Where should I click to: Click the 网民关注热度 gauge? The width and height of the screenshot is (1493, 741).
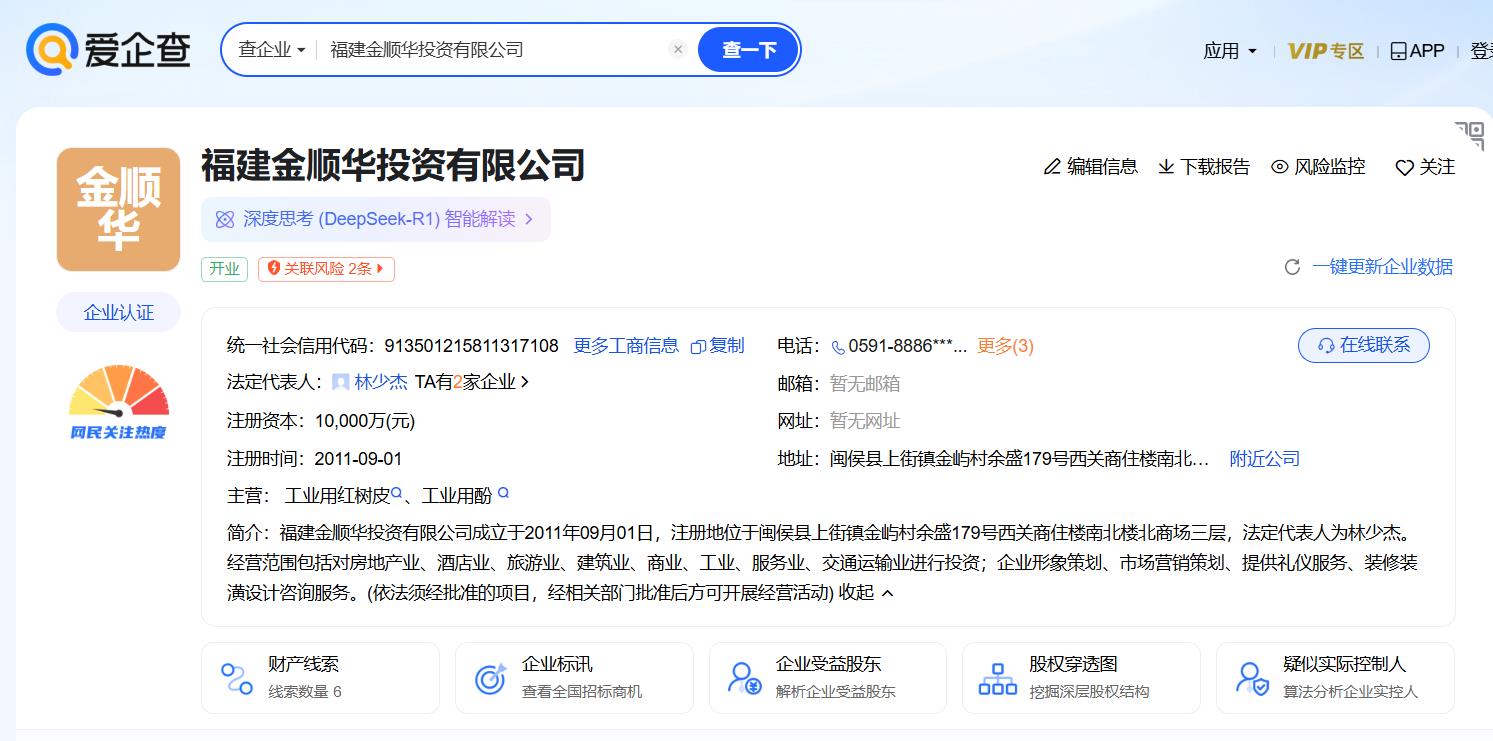(118, 403)
